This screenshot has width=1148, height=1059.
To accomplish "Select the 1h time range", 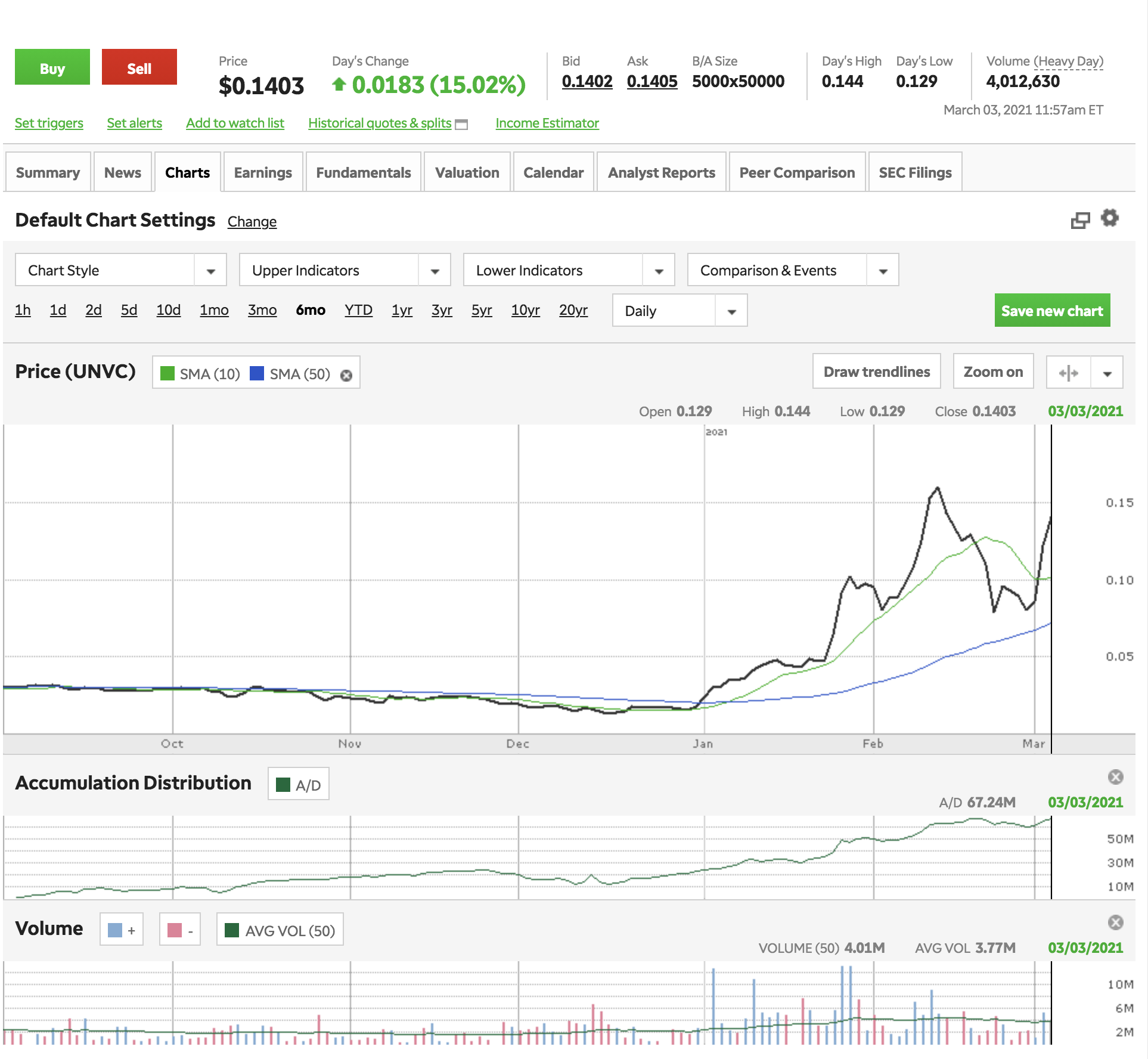I will (x=23, y=310).
